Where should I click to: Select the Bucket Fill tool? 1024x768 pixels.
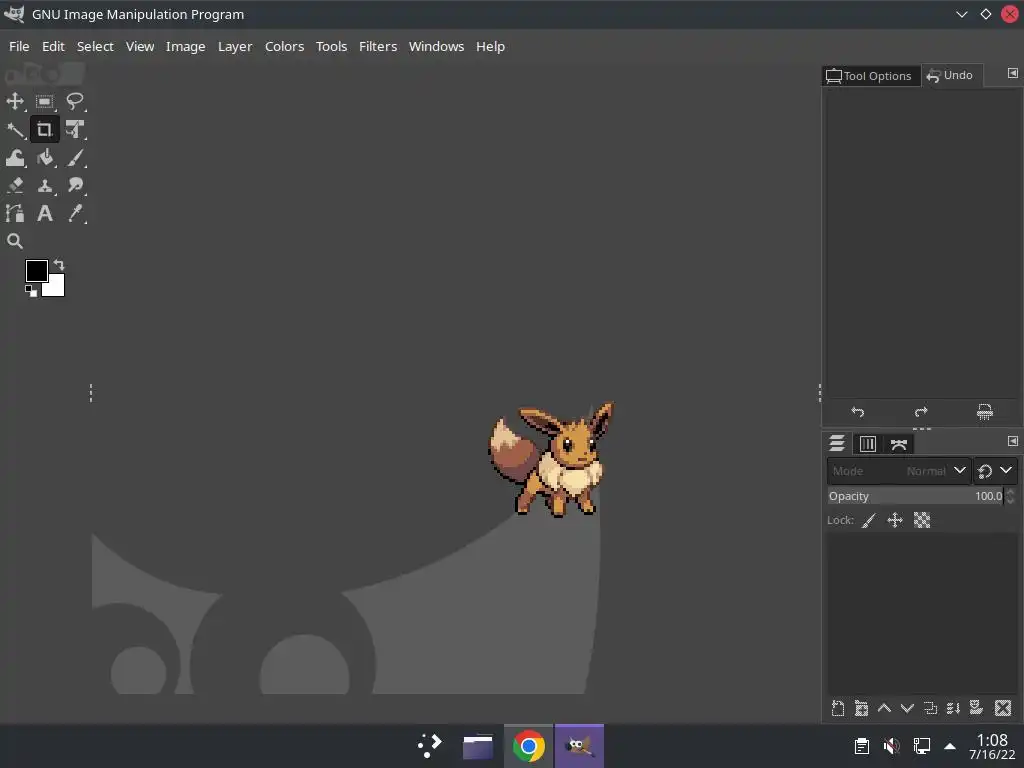pos(44,157)
